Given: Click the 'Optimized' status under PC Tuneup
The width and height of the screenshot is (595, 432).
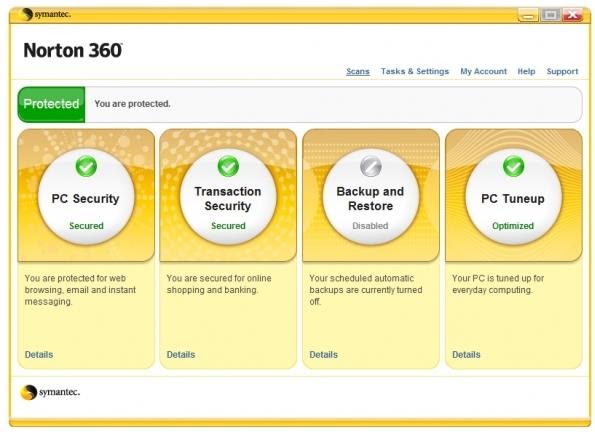Looking at the screenshot, I should 513,226.
